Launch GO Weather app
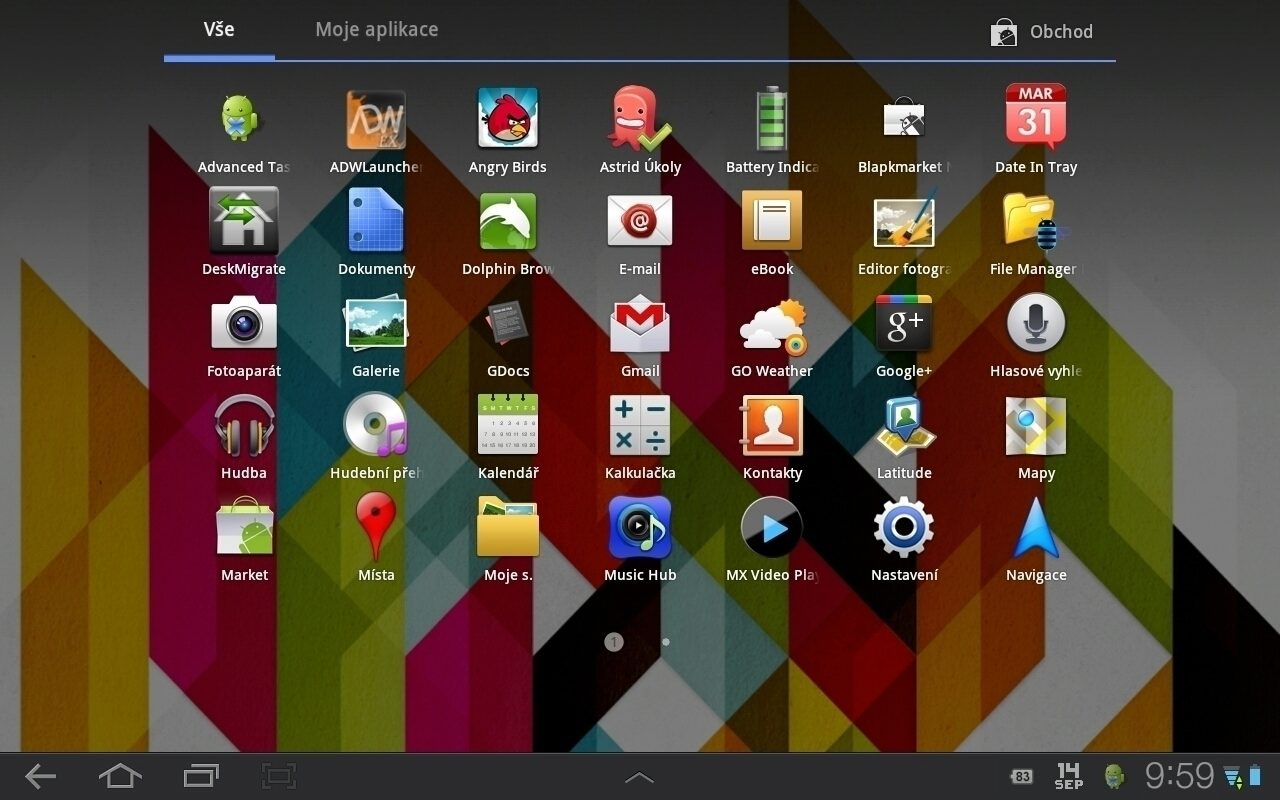 point(772,326)
